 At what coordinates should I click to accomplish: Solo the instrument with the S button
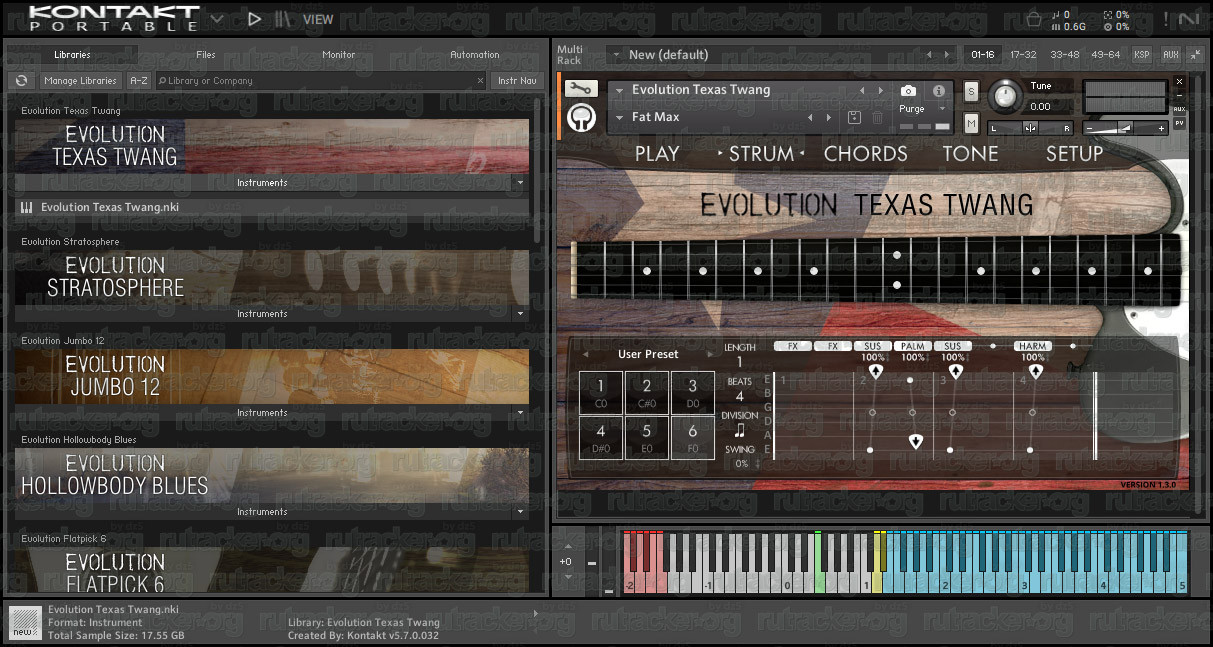tap(971, 92)
